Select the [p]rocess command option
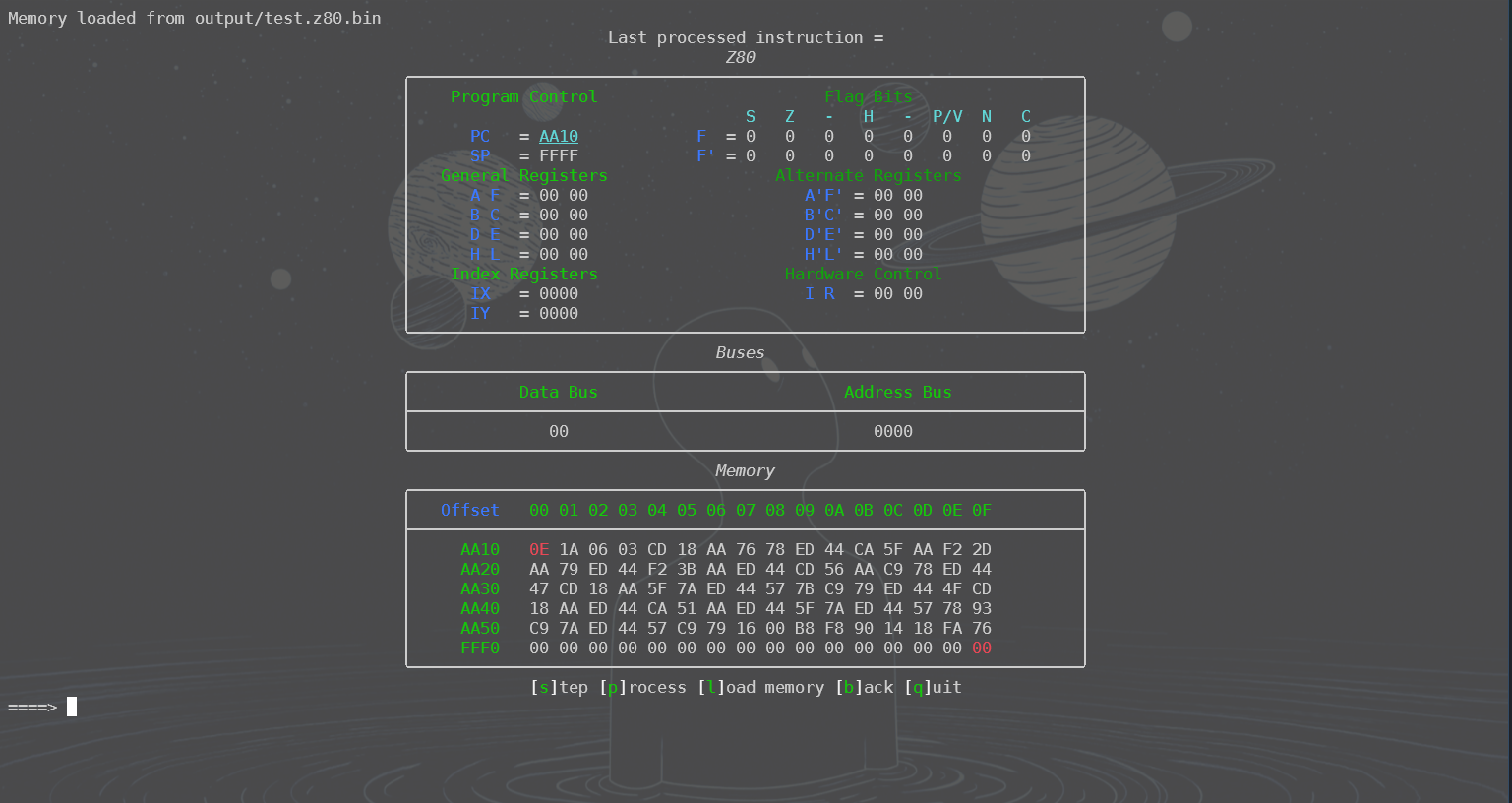Image resolution: width=1512 pixels, height=803 pixels. [642, 687]
